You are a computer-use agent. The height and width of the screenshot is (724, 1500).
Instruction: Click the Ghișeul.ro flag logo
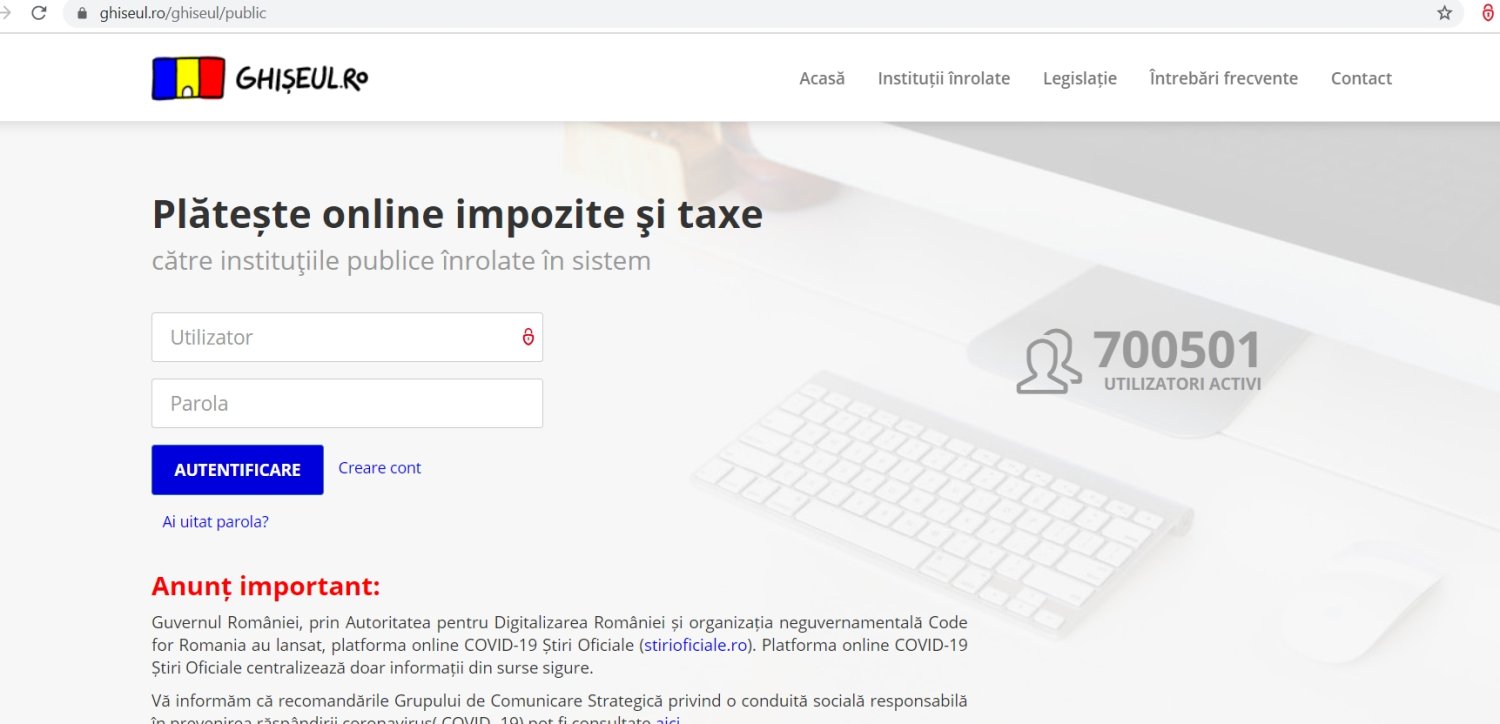coord(186,77)
